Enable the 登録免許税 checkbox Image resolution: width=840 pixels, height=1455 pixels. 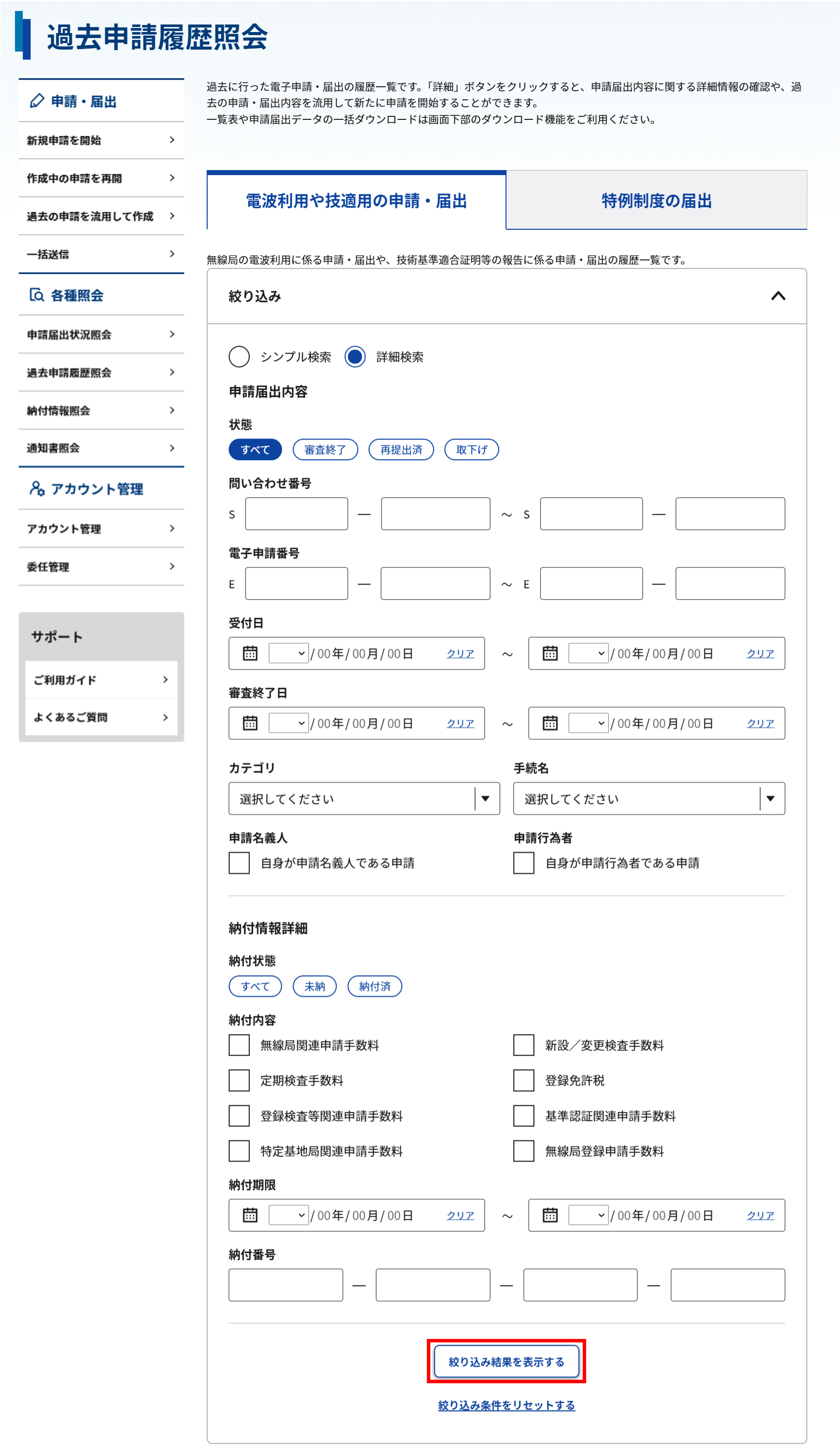point(524,1080)
